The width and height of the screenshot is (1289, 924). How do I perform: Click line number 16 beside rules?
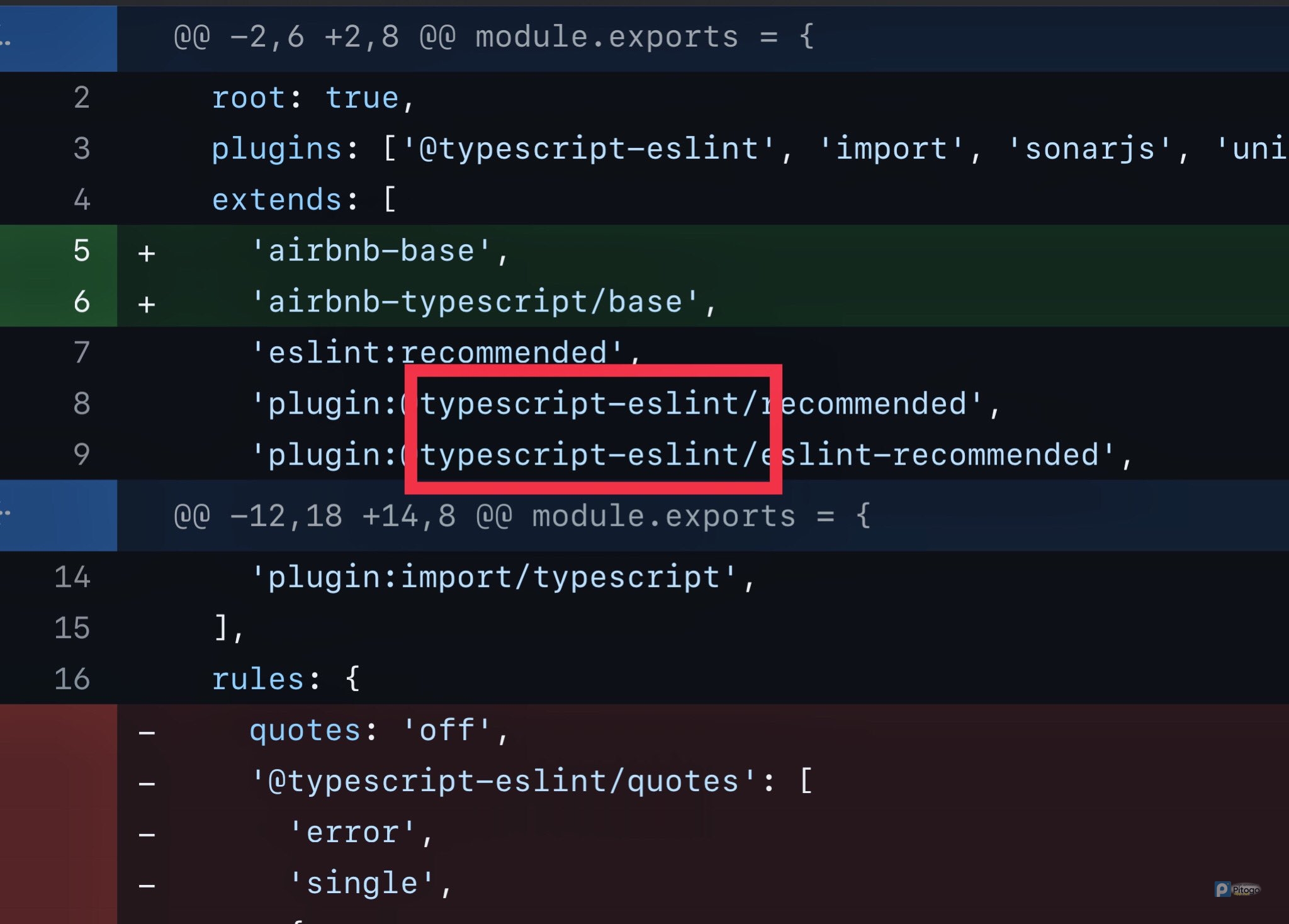click(72, 679)
